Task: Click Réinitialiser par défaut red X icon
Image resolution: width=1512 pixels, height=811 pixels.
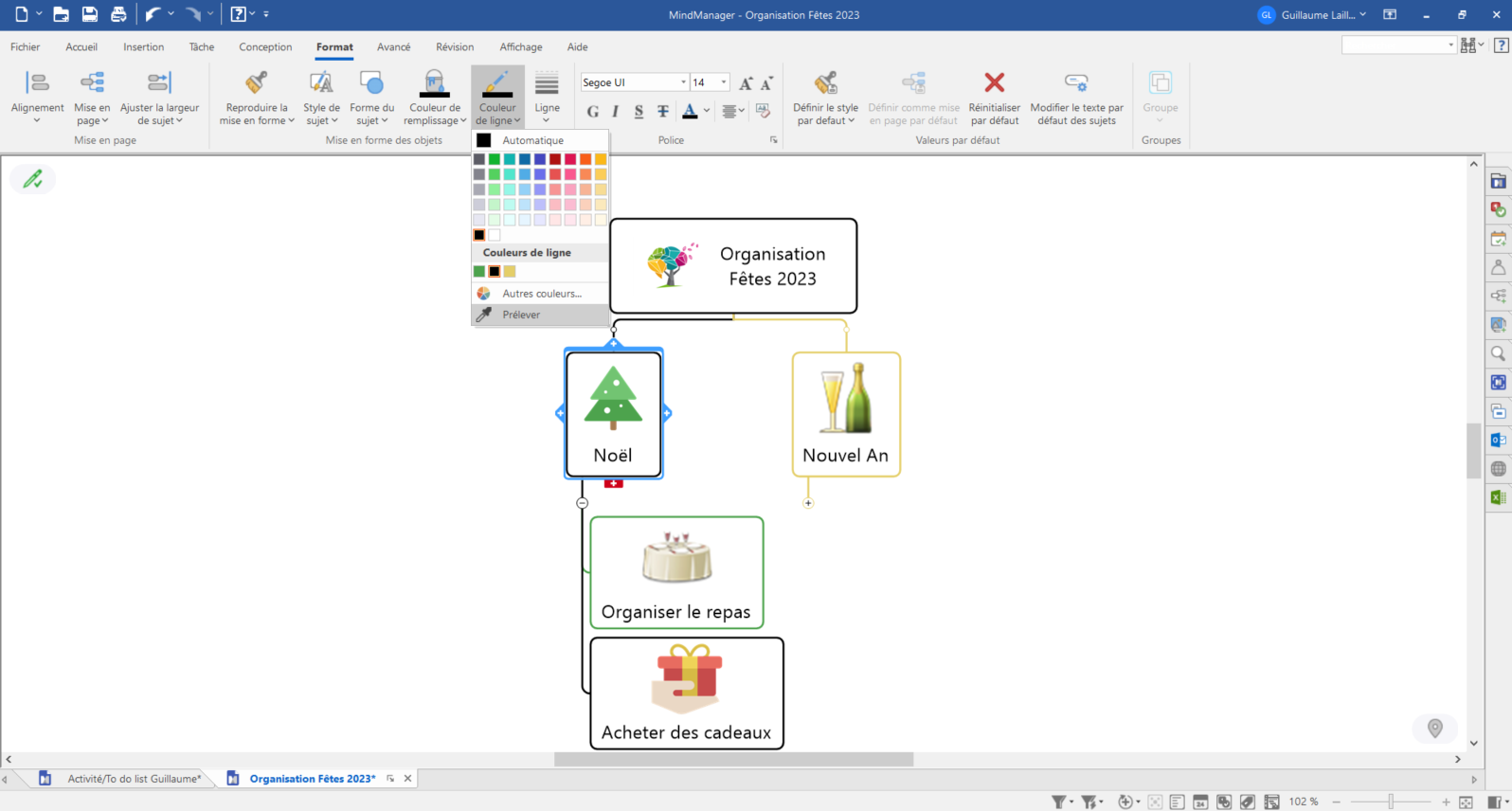Action: pyautogui.click(x=994, y=83)
